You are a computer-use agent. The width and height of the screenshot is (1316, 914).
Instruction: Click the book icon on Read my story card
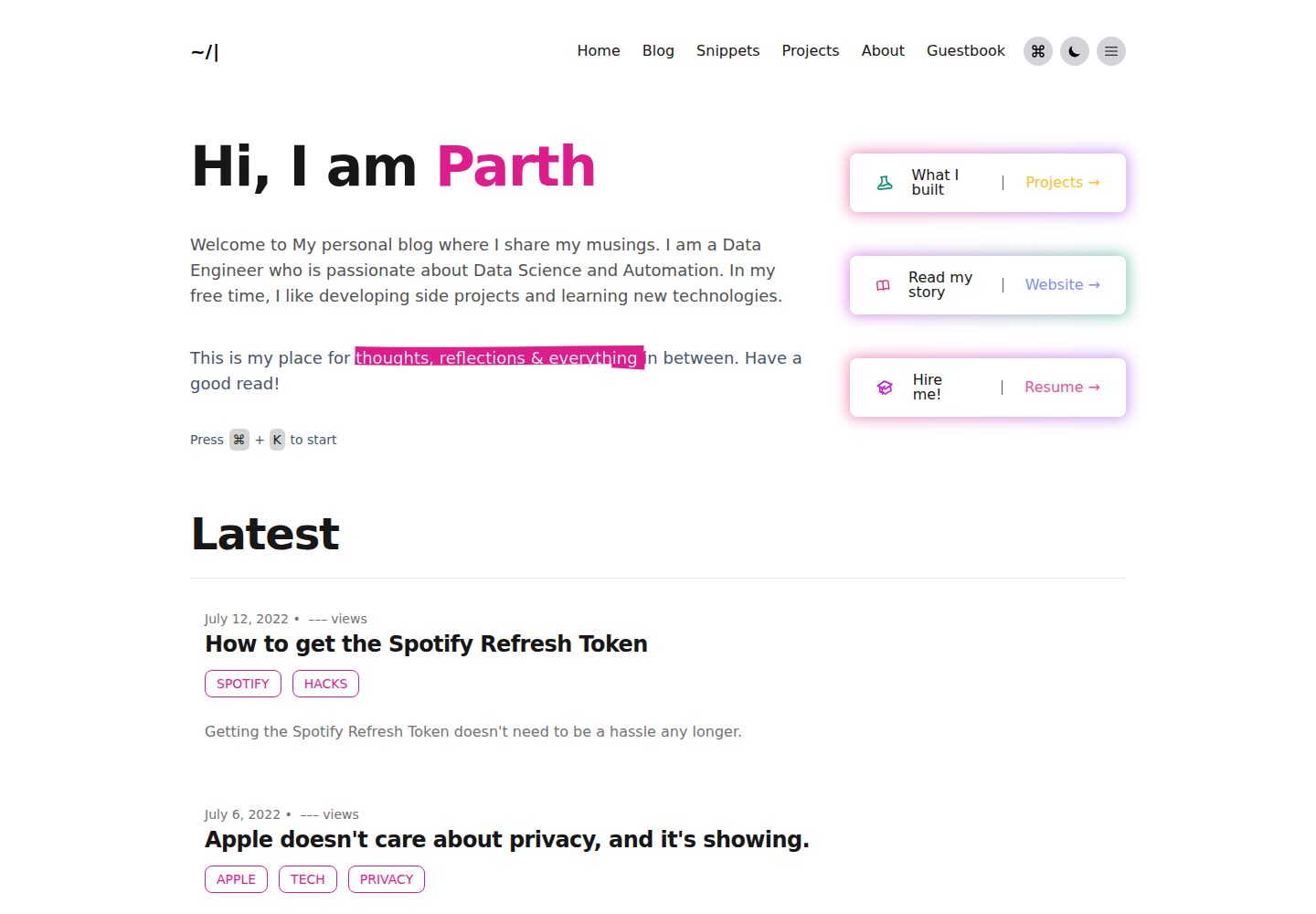[x=883, y=285]
